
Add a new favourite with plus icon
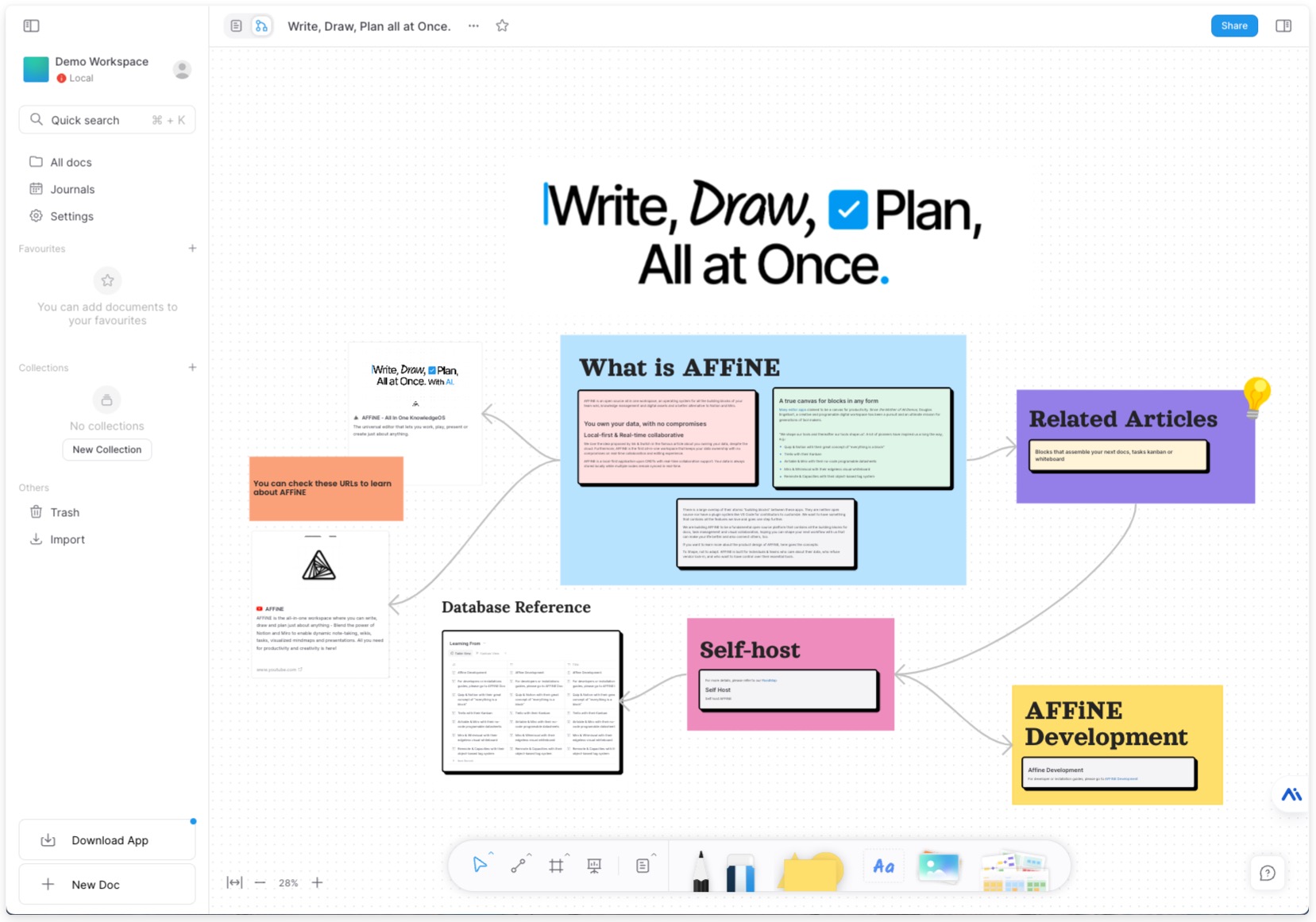pos(192,249)
